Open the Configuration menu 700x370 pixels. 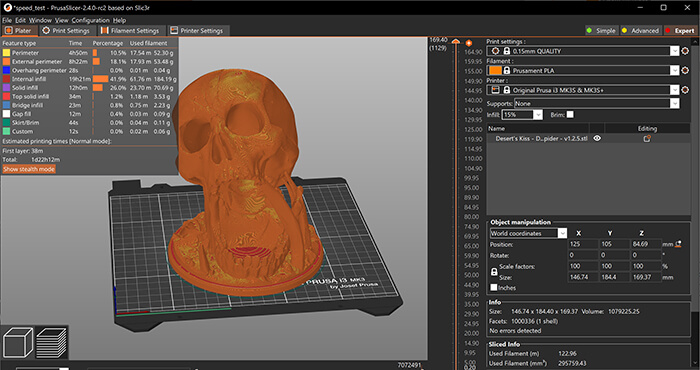click(x=91, y=20)
